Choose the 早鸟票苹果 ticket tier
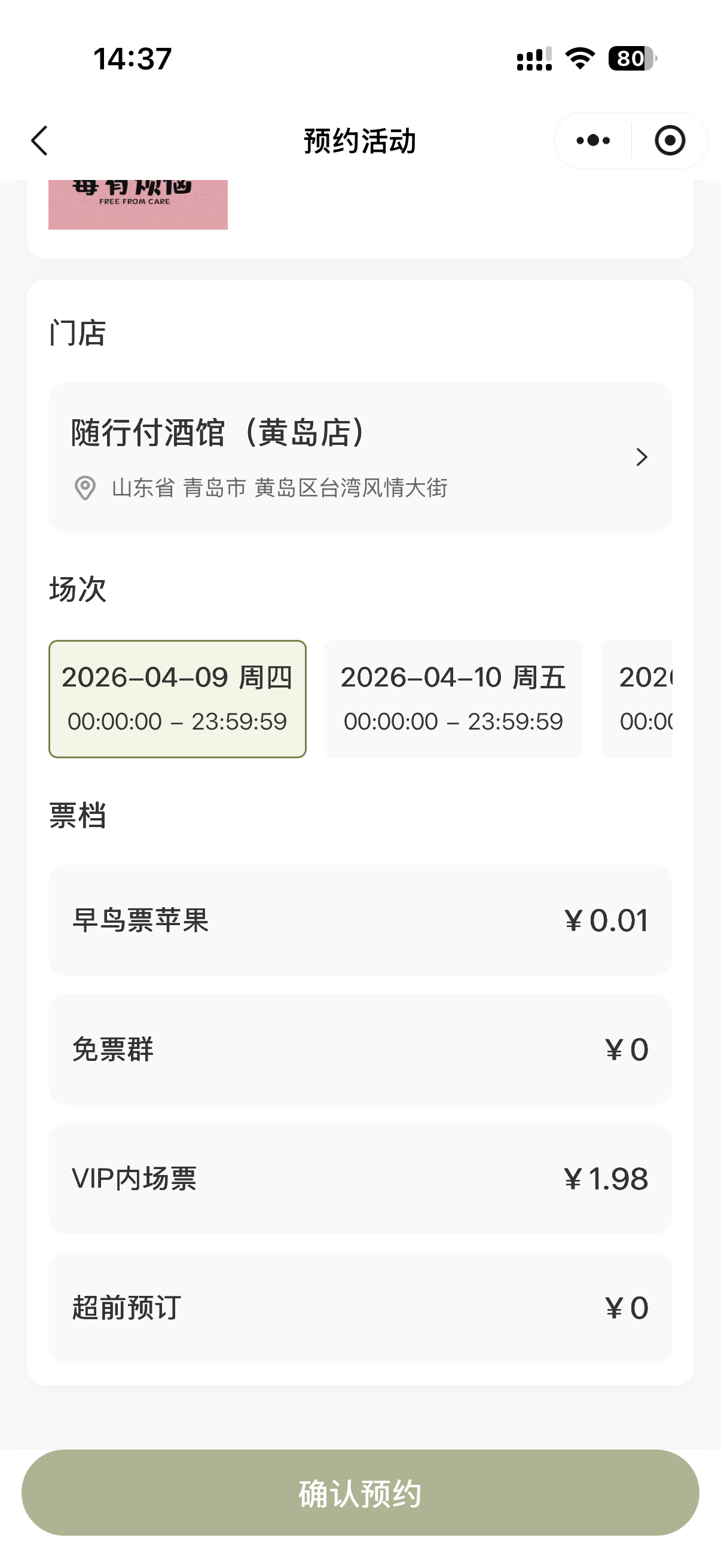The width and height of the screenshot is (721, 1568). [x=360, y=920]
